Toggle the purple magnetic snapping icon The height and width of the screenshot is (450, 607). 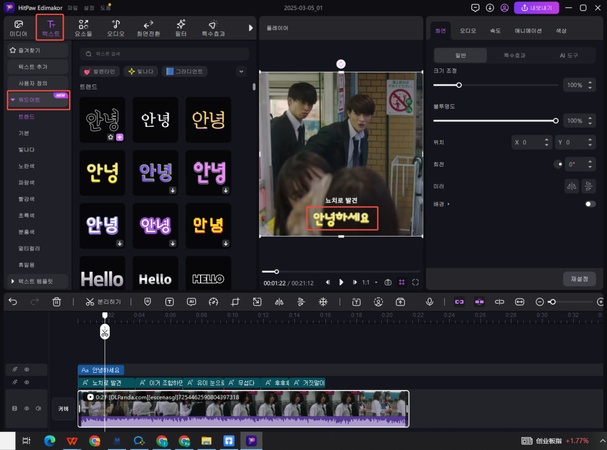tap(479, 302)
